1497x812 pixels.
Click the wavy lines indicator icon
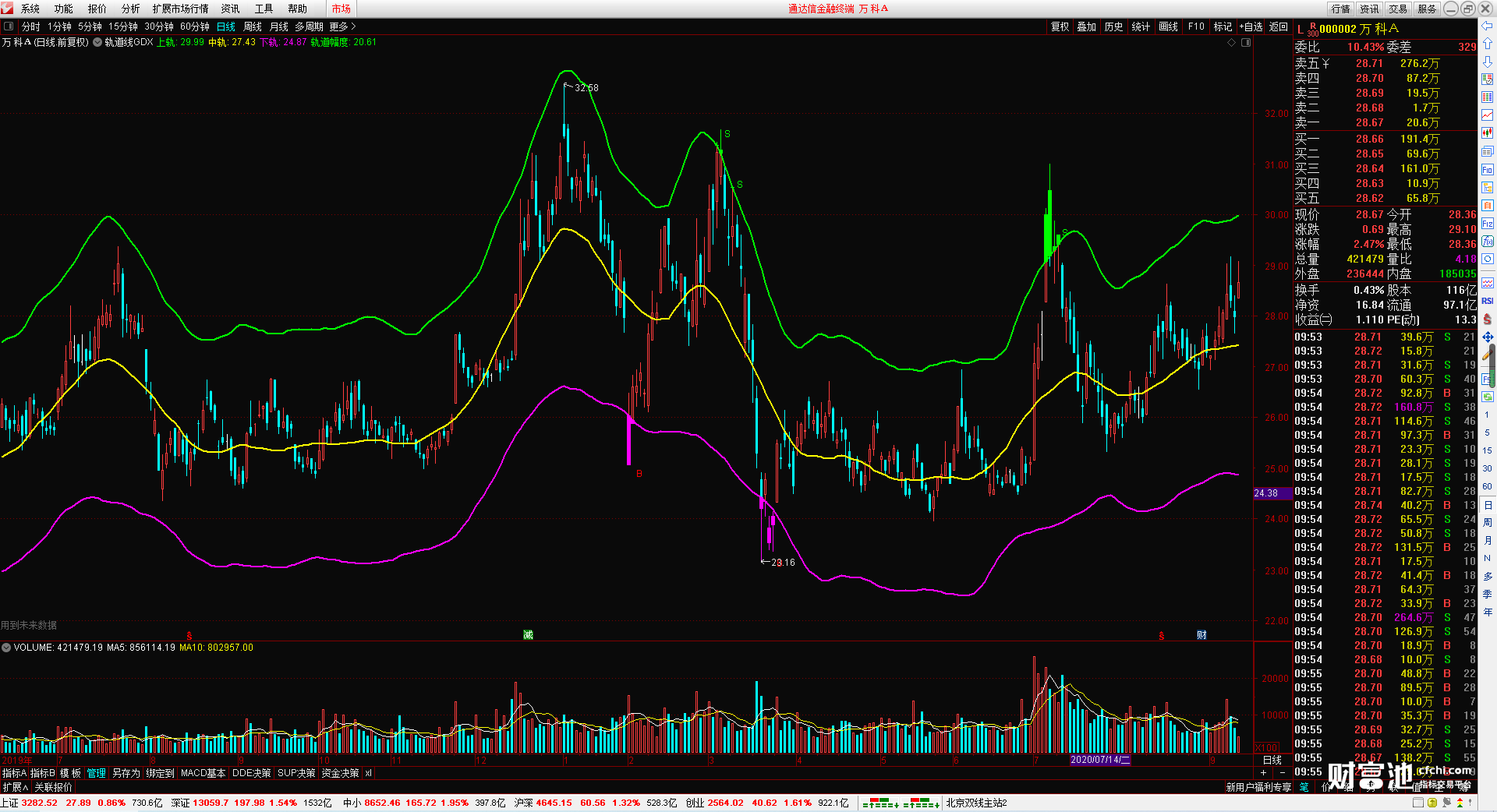(x=1488, y=283)
